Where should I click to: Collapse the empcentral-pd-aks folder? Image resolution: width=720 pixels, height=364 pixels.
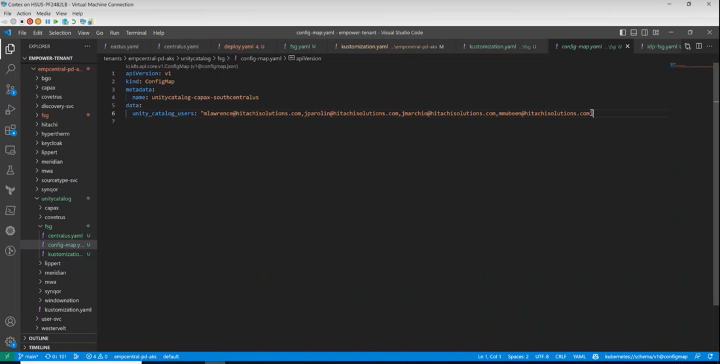(x=59, y=69)
